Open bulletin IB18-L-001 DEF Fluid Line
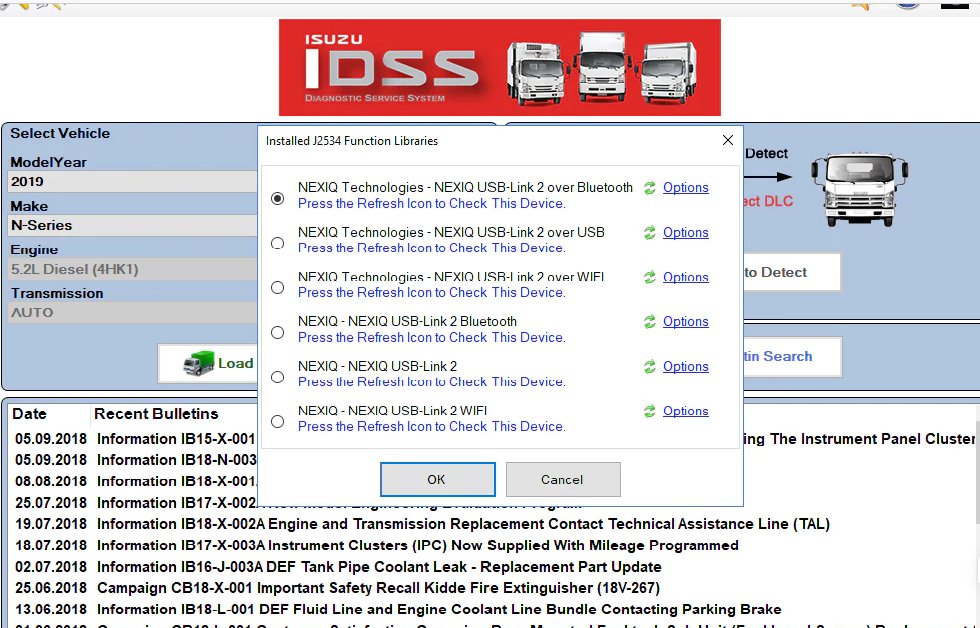Image resolution: width=980 pixels, height=628 pixels. tap(398, 609)
